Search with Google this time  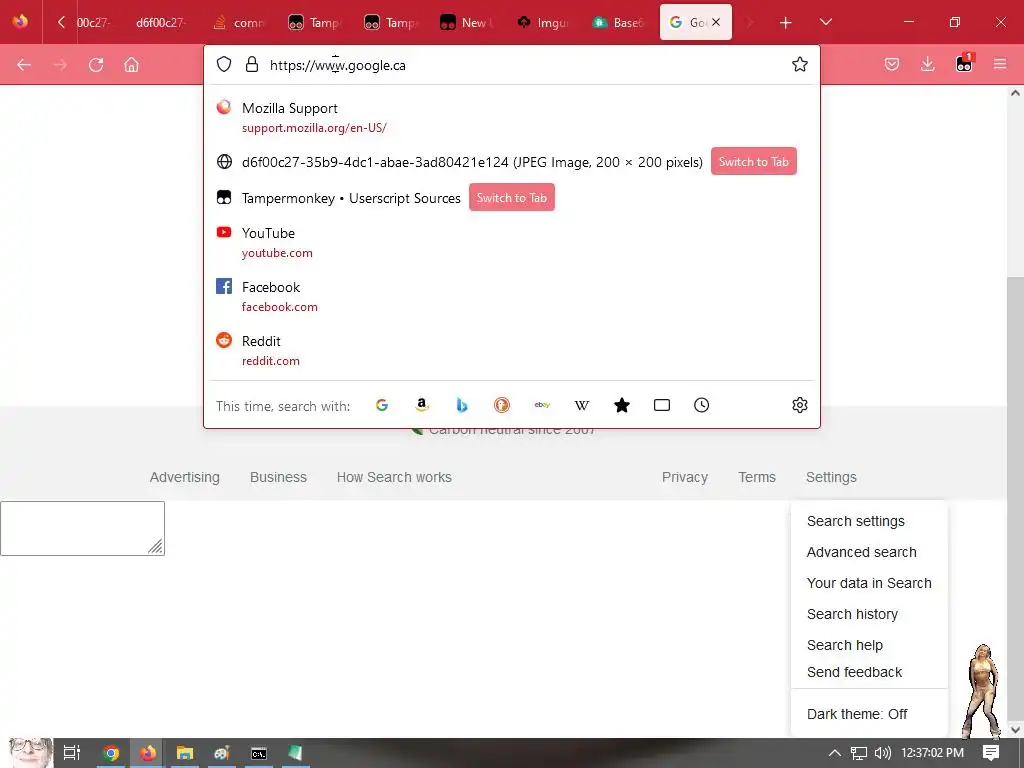tap(382, 405)
